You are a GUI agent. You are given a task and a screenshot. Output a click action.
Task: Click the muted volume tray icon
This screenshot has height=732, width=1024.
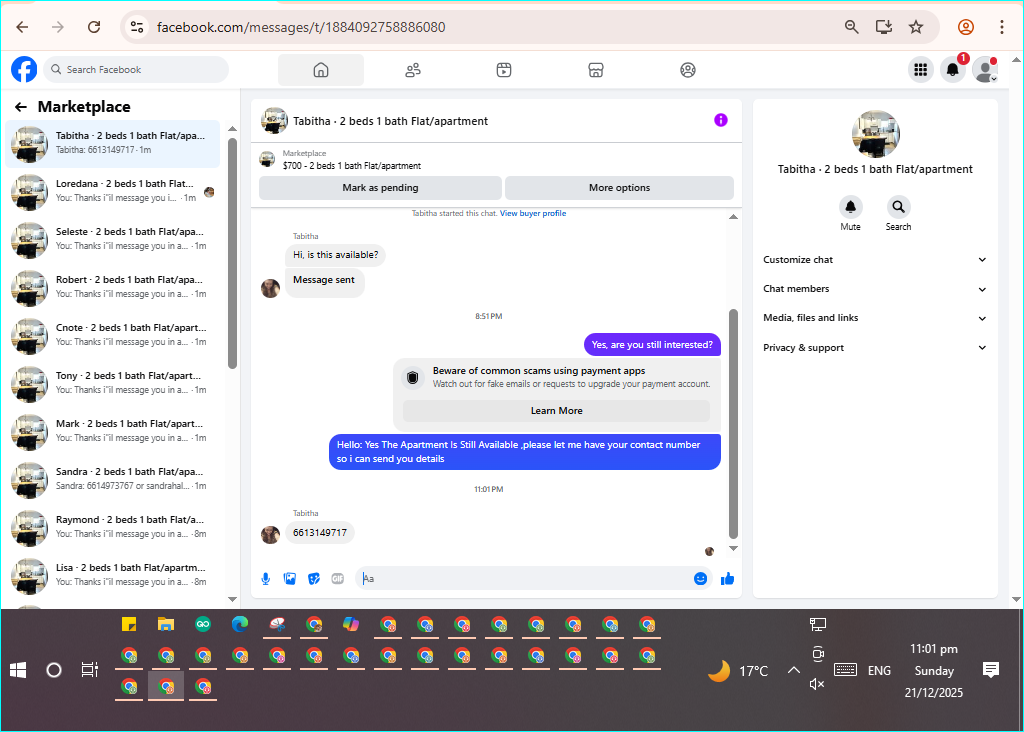point(817,684)
